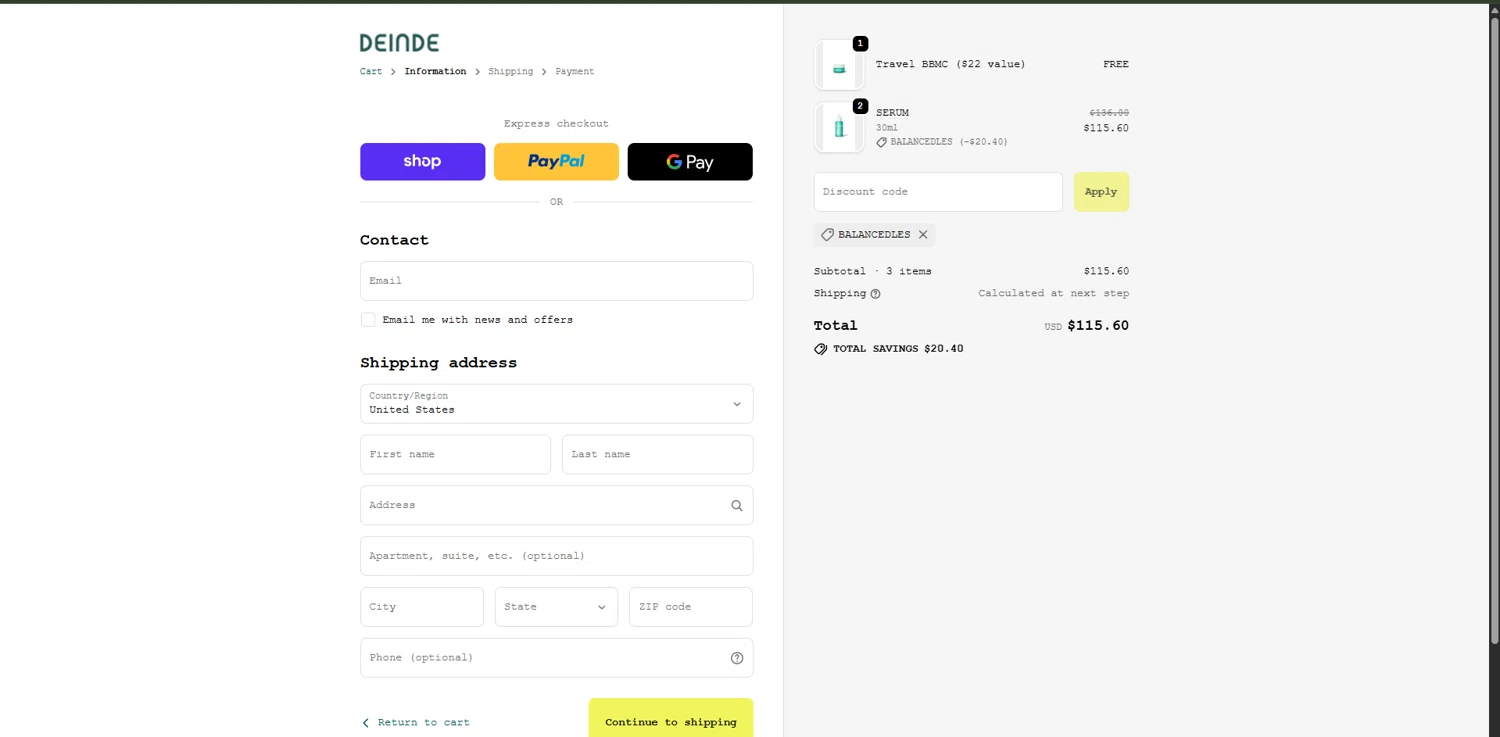Click the "Express checkout" label
Image resolution: width=1500 pixels, height=737 pixels.
click(556, 124)
